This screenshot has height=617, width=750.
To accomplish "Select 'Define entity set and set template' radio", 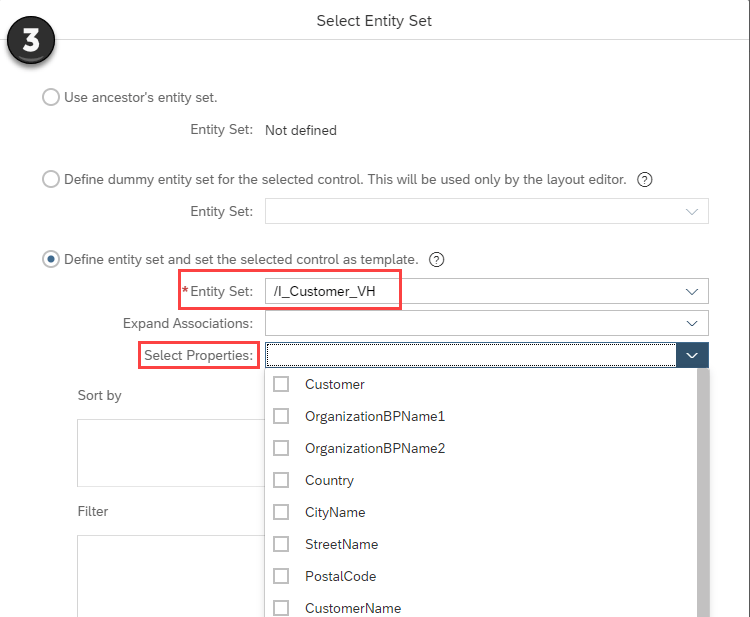I will tap(51, 260).
